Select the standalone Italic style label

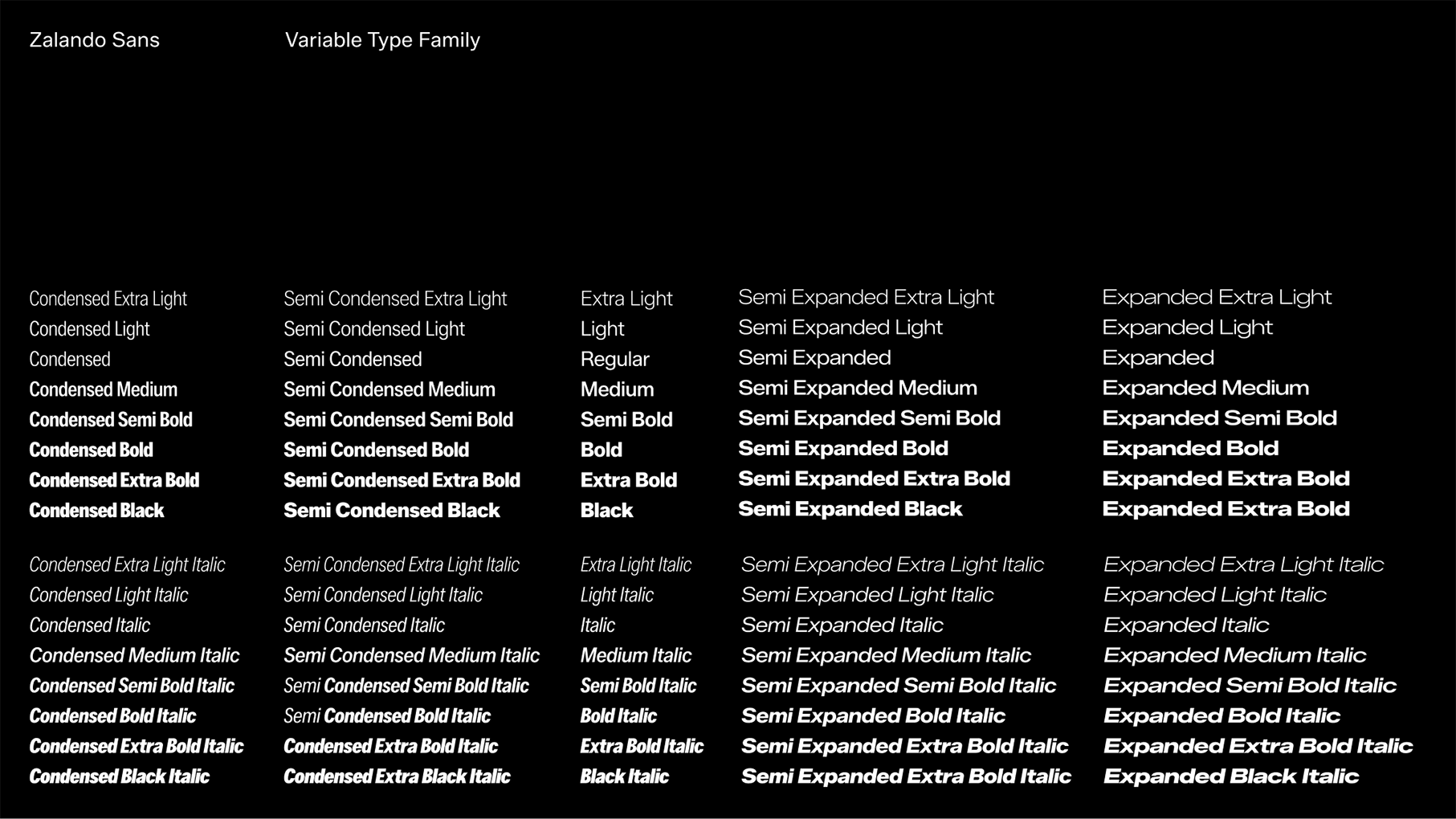tap(597, 625)
